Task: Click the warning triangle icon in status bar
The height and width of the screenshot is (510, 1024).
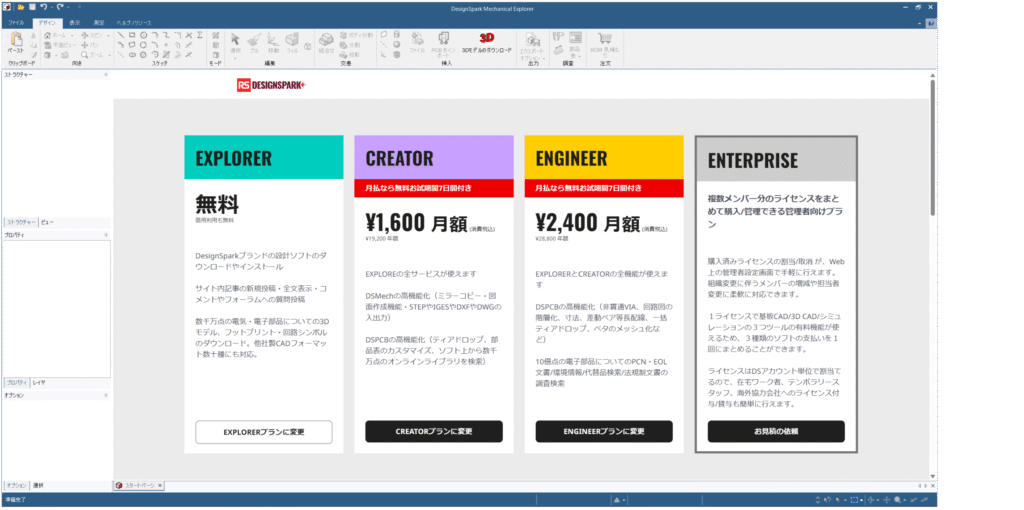Action: click(x=616, y=500)
